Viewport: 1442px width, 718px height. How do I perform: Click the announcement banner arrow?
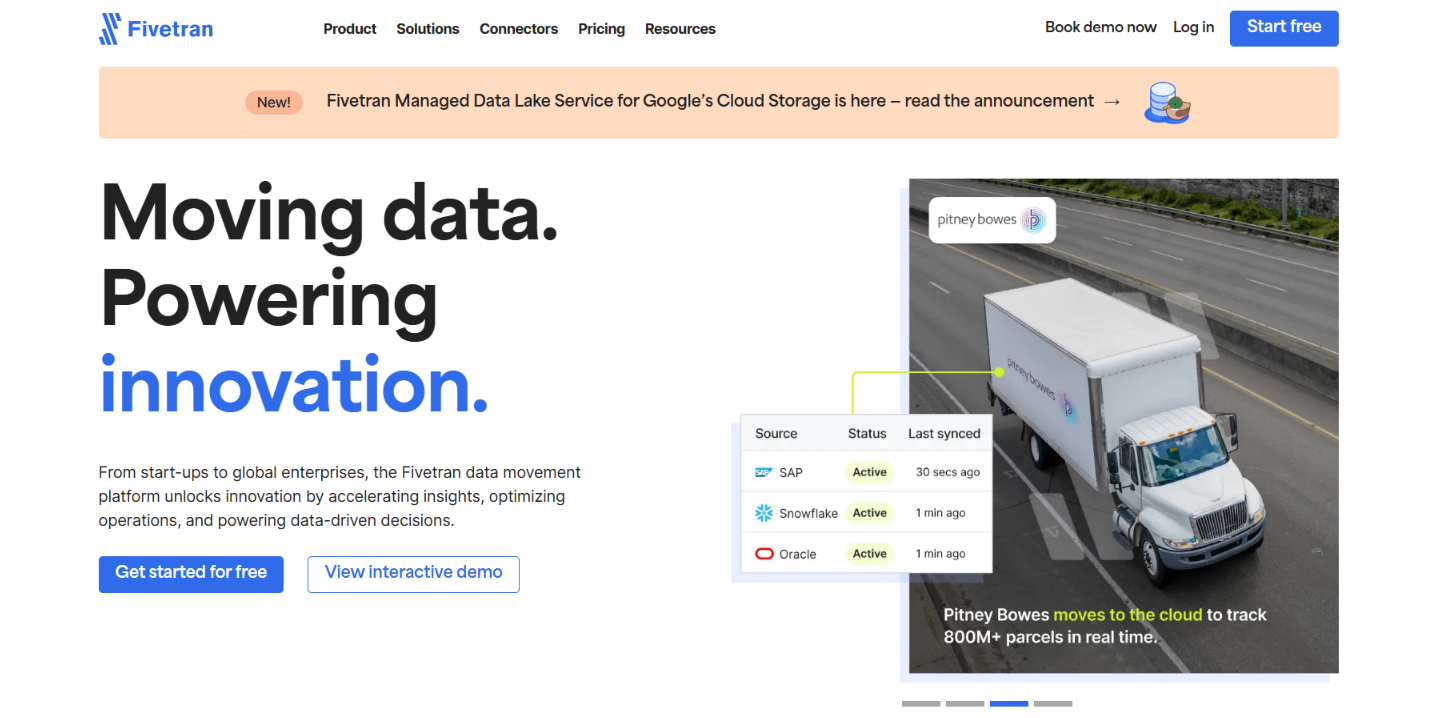click(x=1112, y=102)
